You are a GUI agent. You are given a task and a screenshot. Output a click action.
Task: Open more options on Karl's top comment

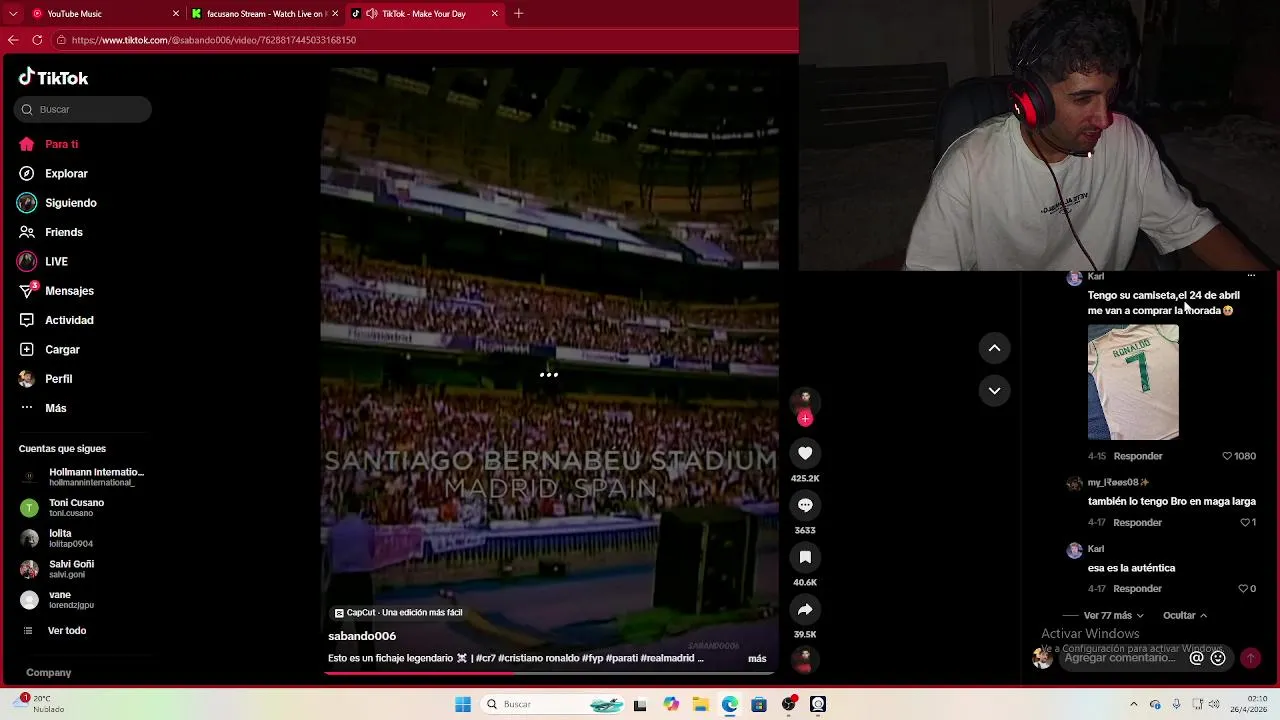pyautogui.click(x=1251, y=276)
